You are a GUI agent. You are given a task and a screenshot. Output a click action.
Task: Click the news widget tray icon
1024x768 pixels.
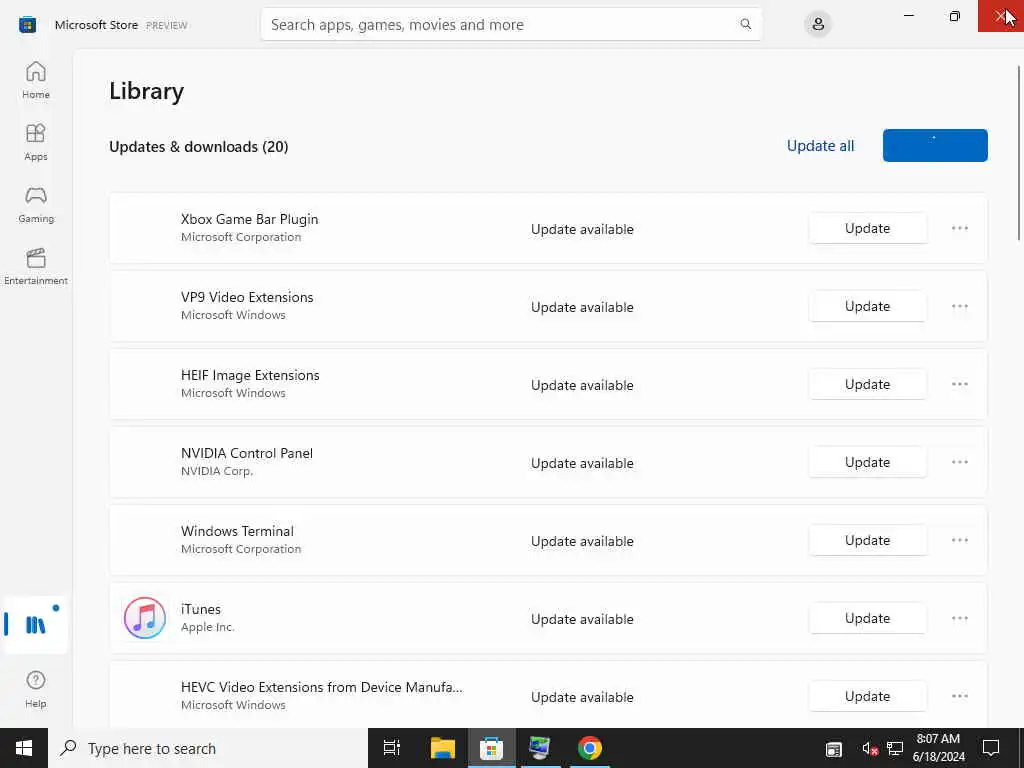pos(834,749)
